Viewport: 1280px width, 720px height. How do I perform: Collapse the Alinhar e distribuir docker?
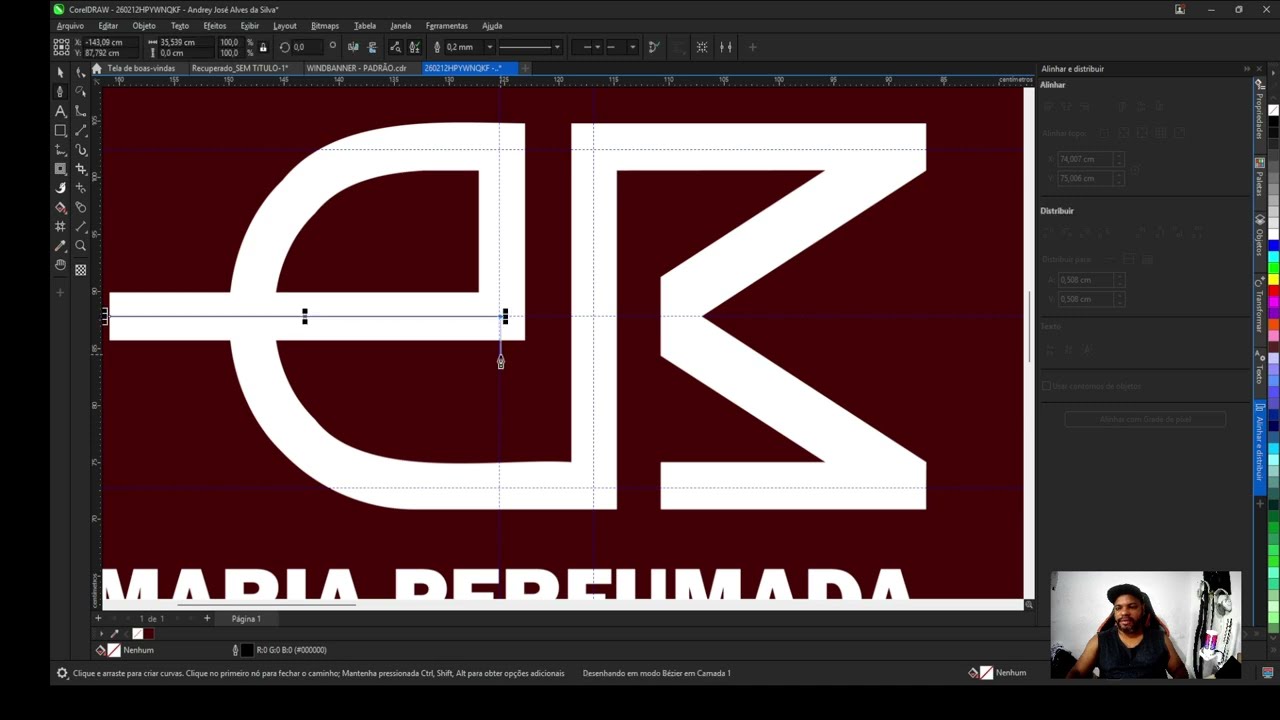point(1247,69)
